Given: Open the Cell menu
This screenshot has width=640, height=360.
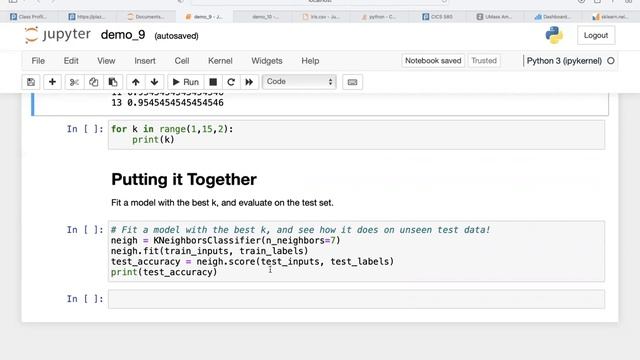Looking at the screenshot, I should click(x=182, y=61).
